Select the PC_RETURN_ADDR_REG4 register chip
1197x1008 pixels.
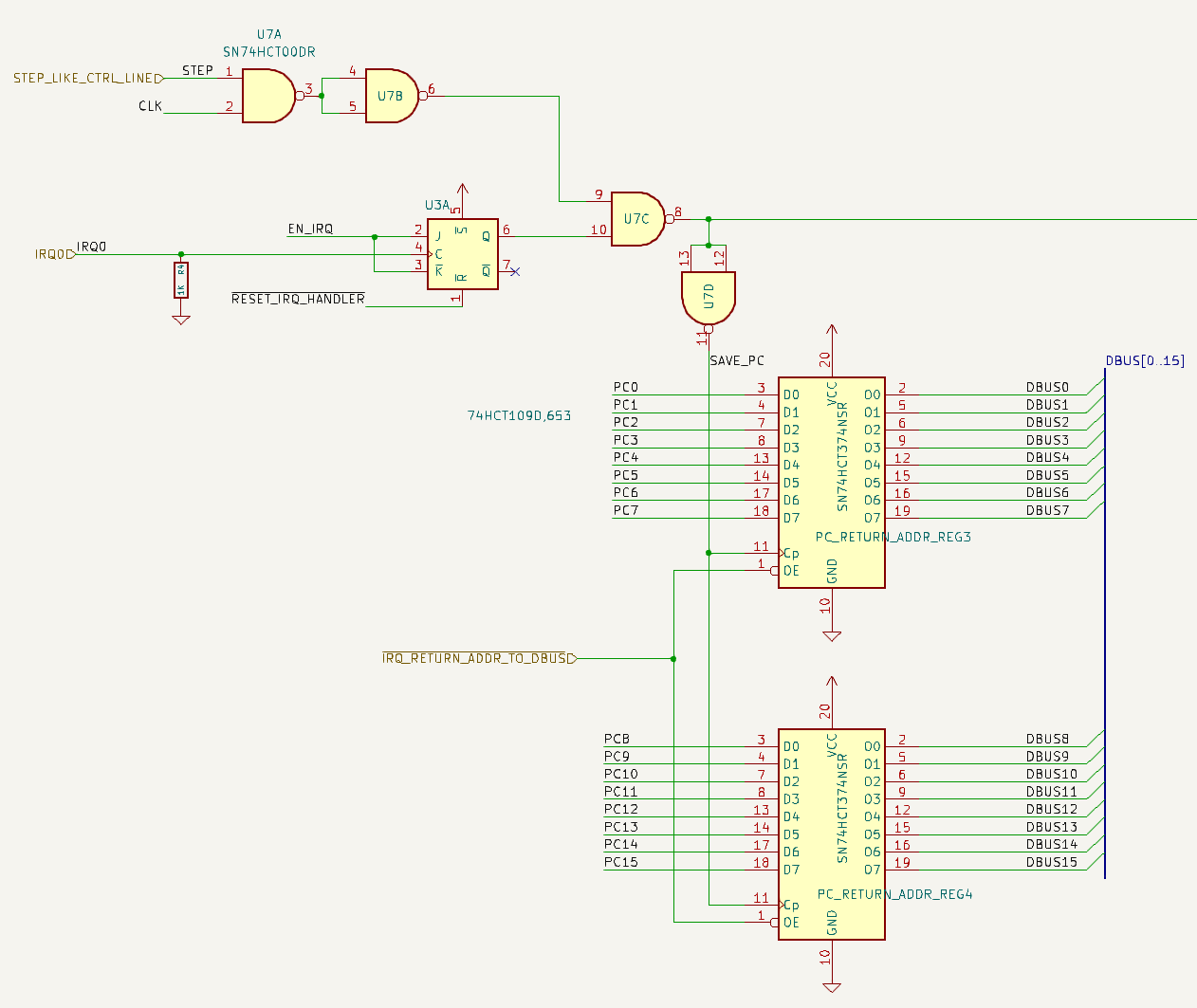(830, 834)
